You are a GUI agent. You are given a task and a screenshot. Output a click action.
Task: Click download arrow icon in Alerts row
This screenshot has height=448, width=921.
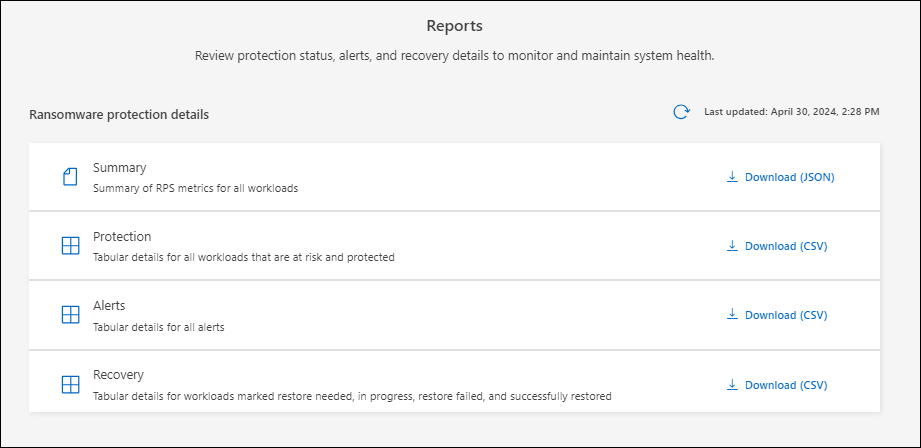732,315
